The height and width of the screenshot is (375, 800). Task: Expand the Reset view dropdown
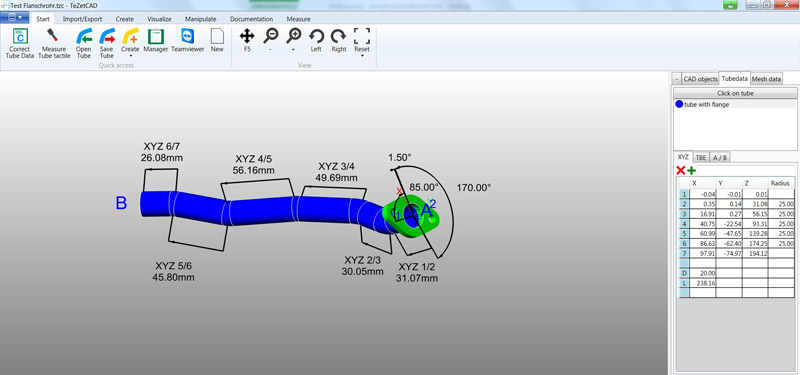(362, 56)
